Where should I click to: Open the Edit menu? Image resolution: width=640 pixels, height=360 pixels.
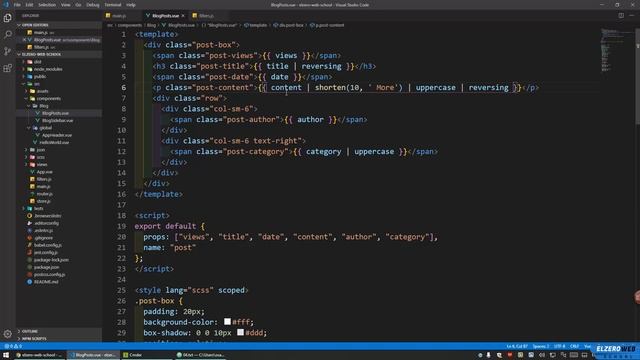(x=29, y=5)
